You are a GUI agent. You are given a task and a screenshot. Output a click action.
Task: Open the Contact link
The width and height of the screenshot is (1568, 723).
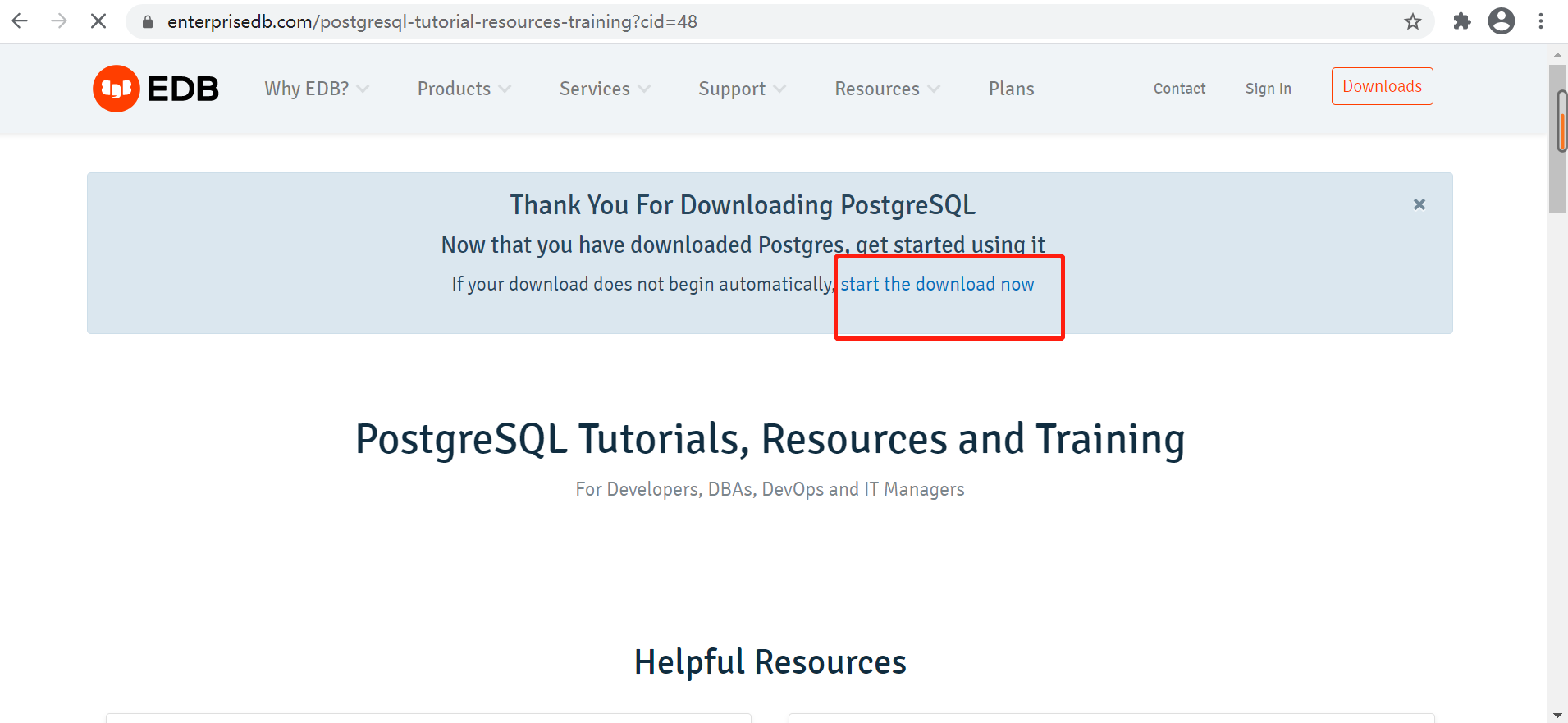(x=1179, y=89)
